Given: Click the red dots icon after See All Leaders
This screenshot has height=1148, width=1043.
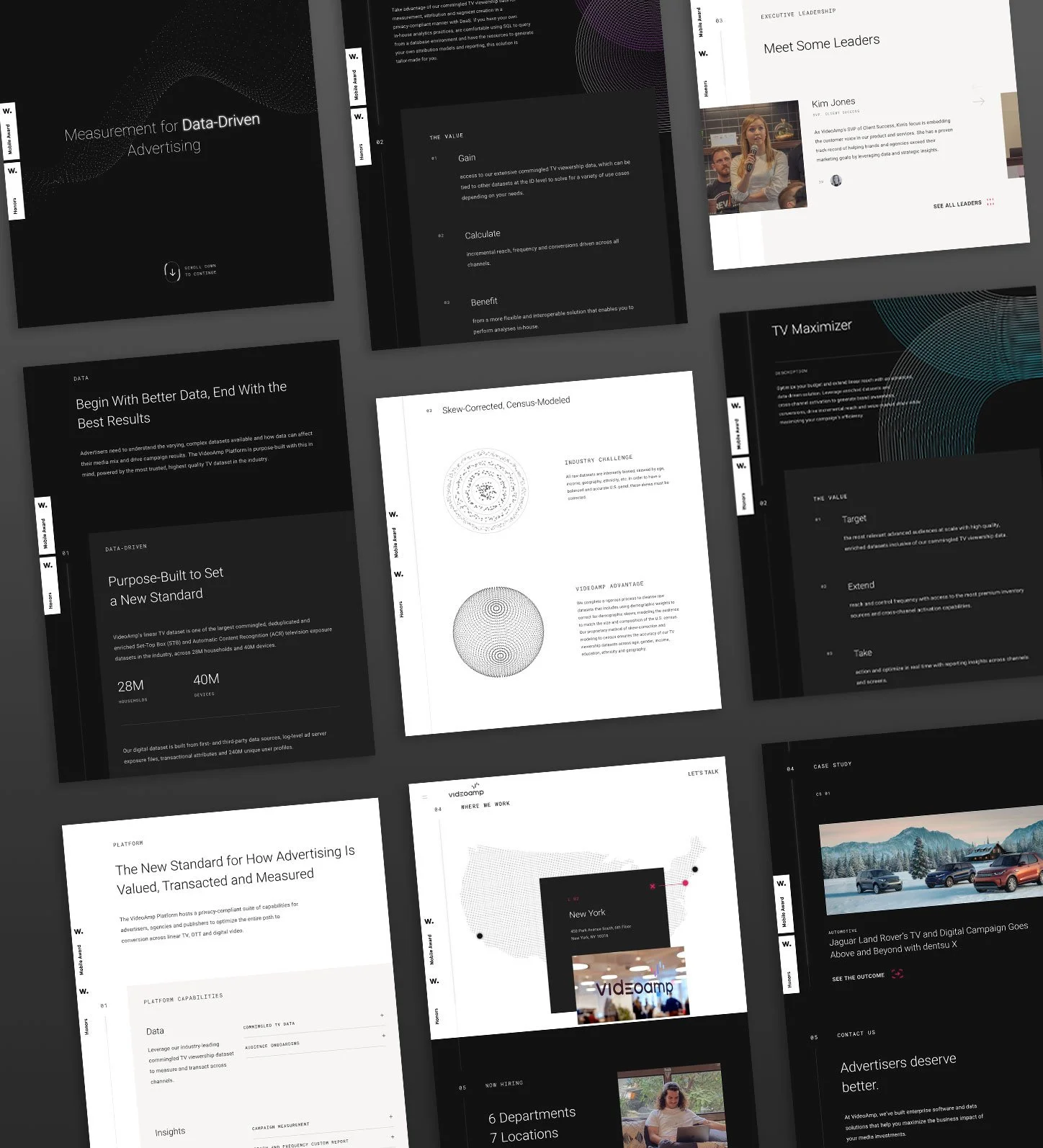Looking at the screenshot, I should pos(990,202).
